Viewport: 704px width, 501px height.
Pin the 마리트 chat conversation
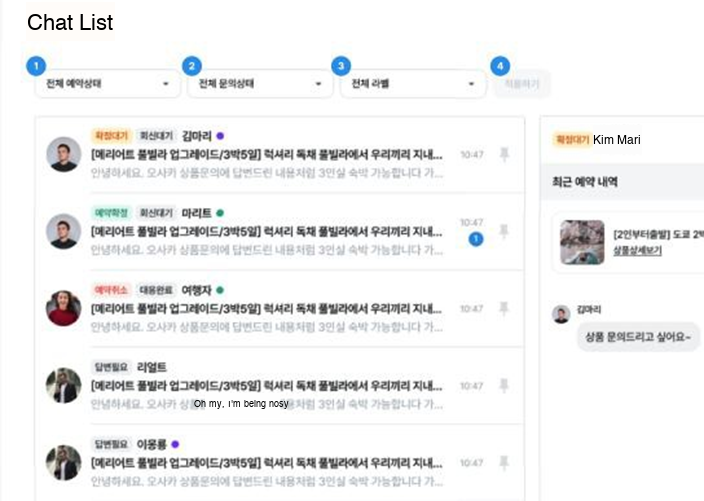click(504, 231)
